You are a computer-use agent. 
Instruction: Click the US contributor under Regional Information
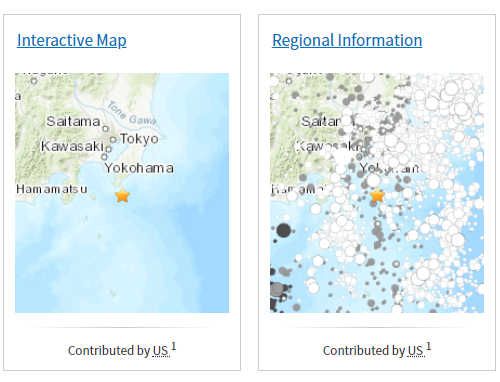click(x=416, y=351)
